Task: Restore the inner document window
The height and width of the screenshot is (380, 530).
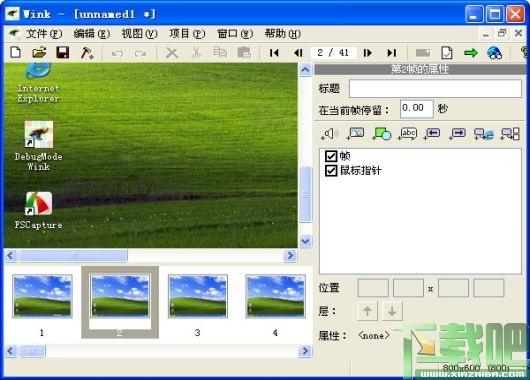Action: (502, 33)
